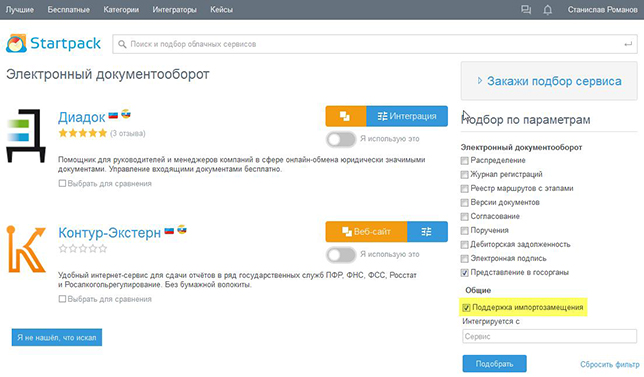Rate Контур-Экстерн using the empty stars

click(83, 248)
